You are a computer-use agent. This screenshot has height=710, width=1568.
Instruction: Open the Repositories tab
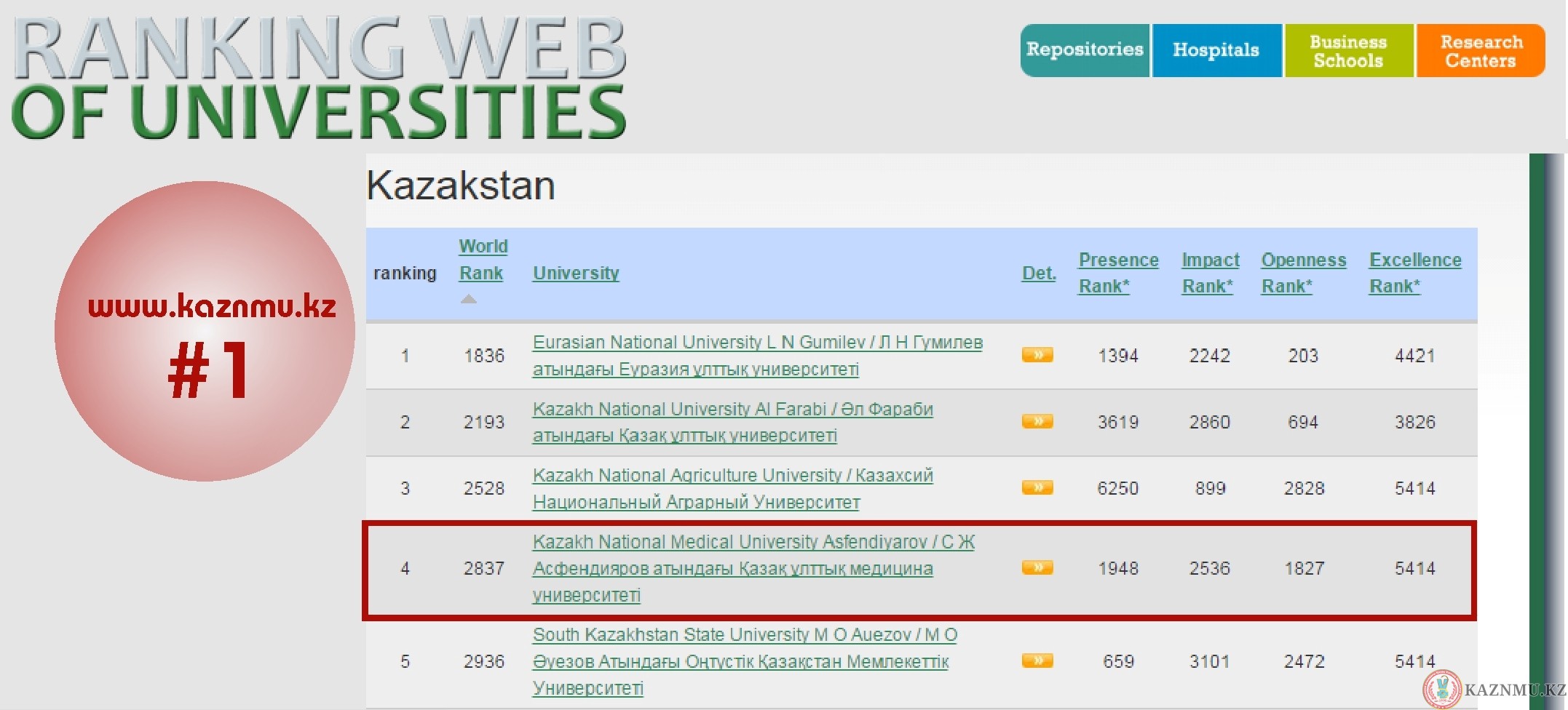pyautogui.click(x=1085, y=50)
